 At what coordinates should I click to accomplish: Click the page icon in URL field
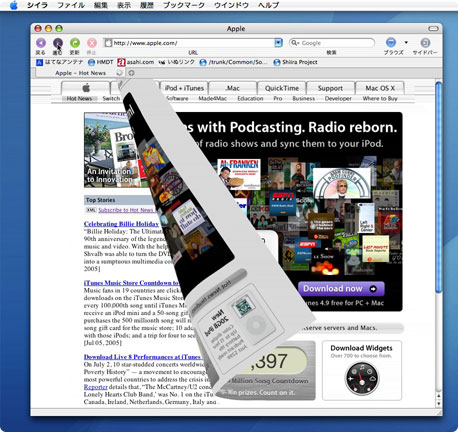click(x=108, y=43)
